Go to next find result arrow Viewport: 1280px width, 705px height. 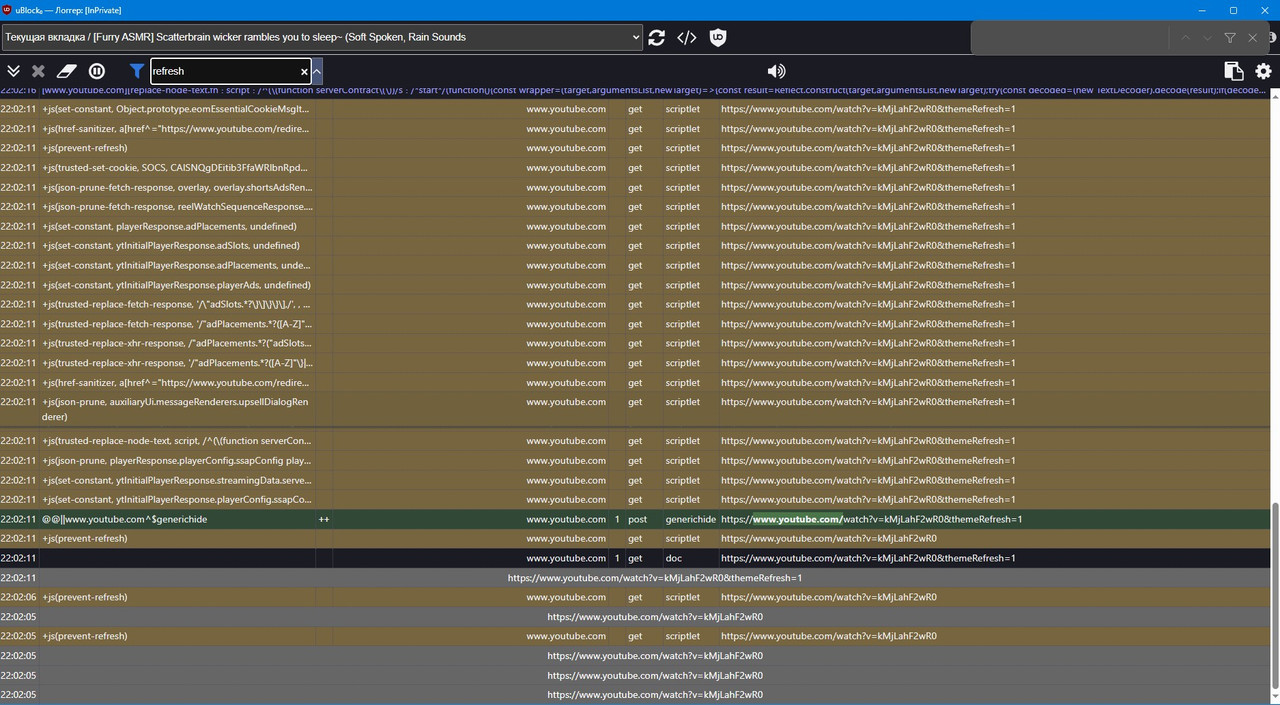click(1208, 38)
